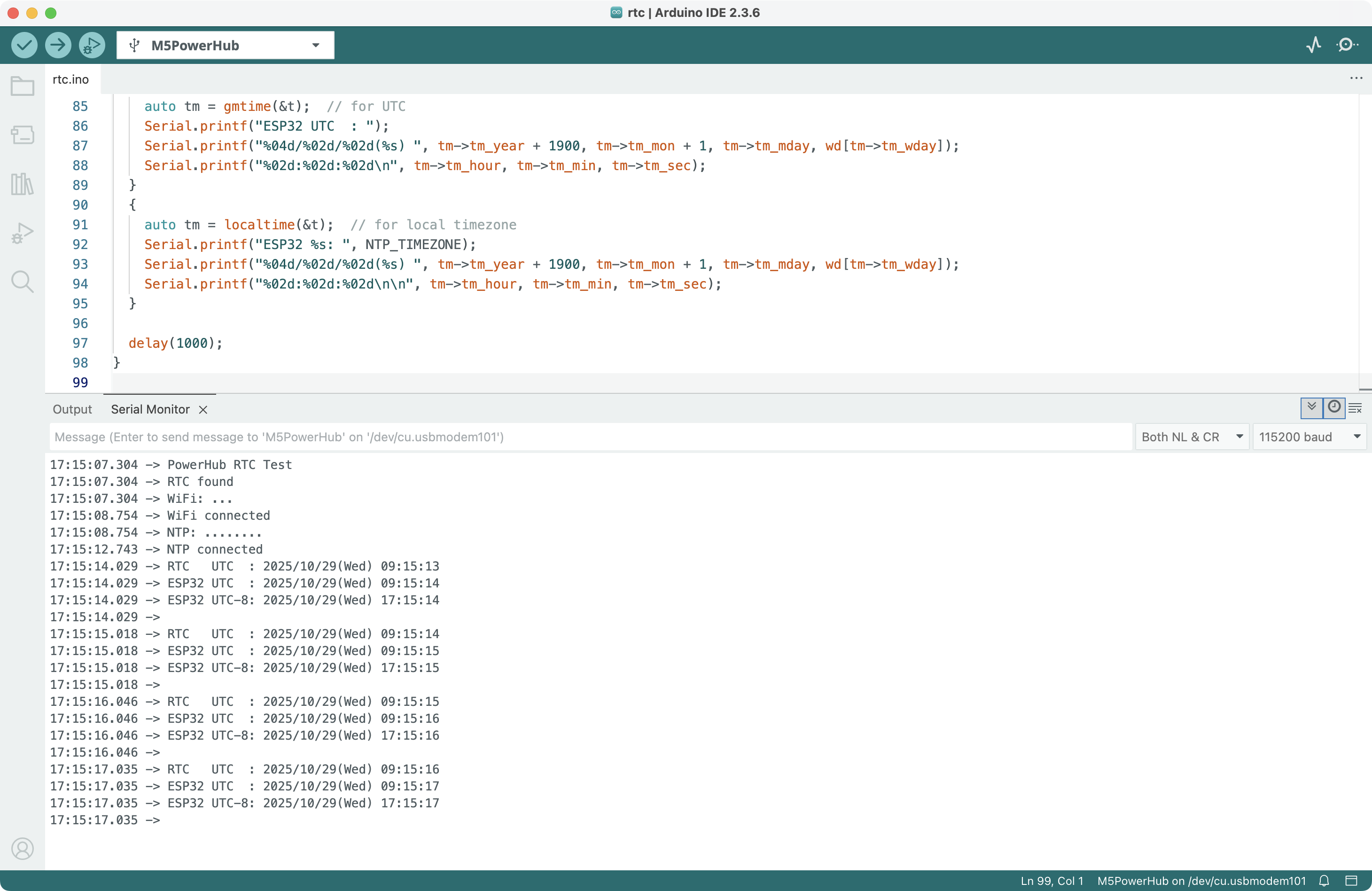Open the Sketchbook folder sidebar icon

point(23,86)
